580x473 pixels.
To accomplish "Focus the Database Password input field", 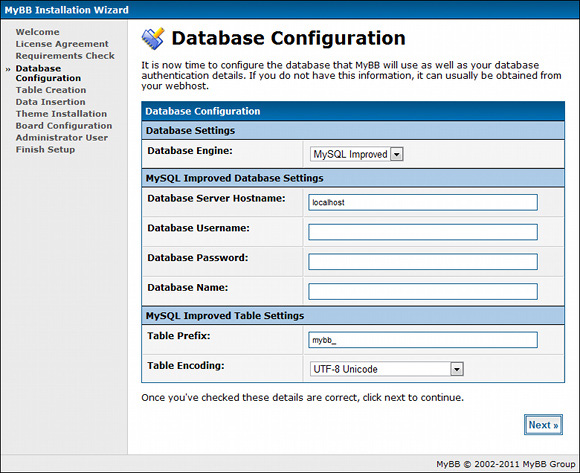I will click(x=423, y=261).
